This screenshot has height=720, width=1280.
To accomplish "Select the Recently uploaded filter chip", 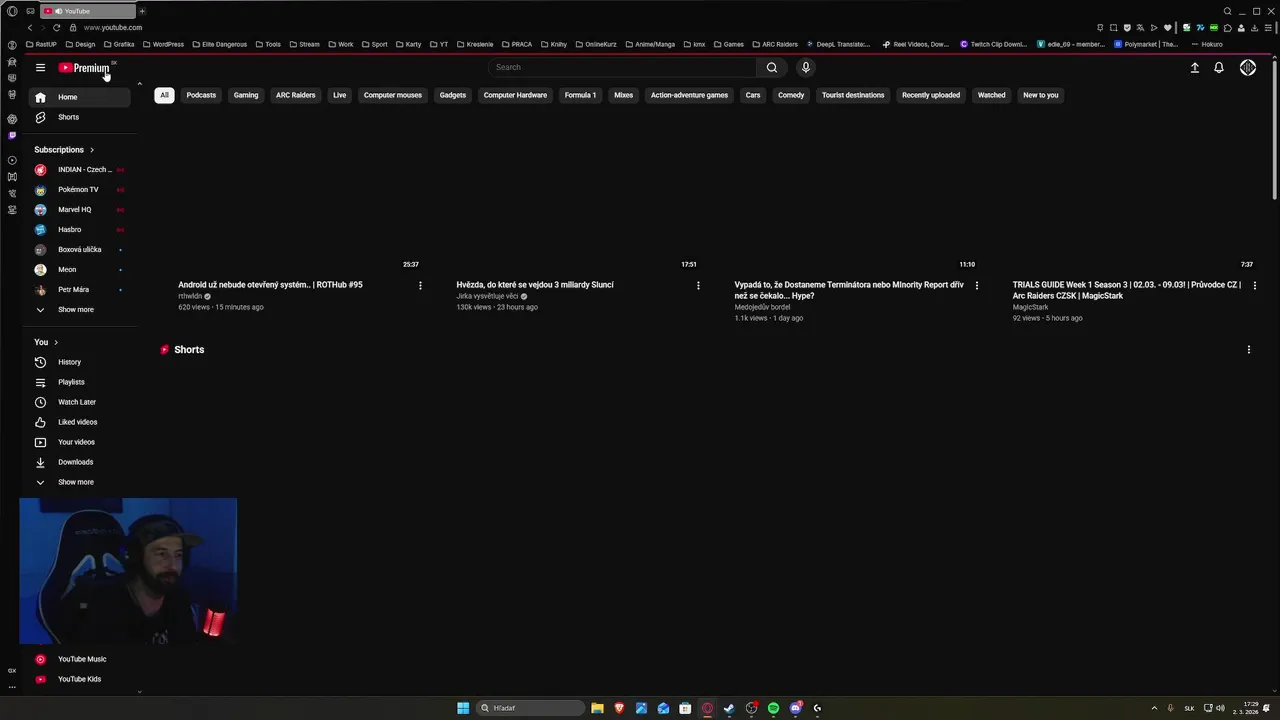I will click(x=931, y=95).
